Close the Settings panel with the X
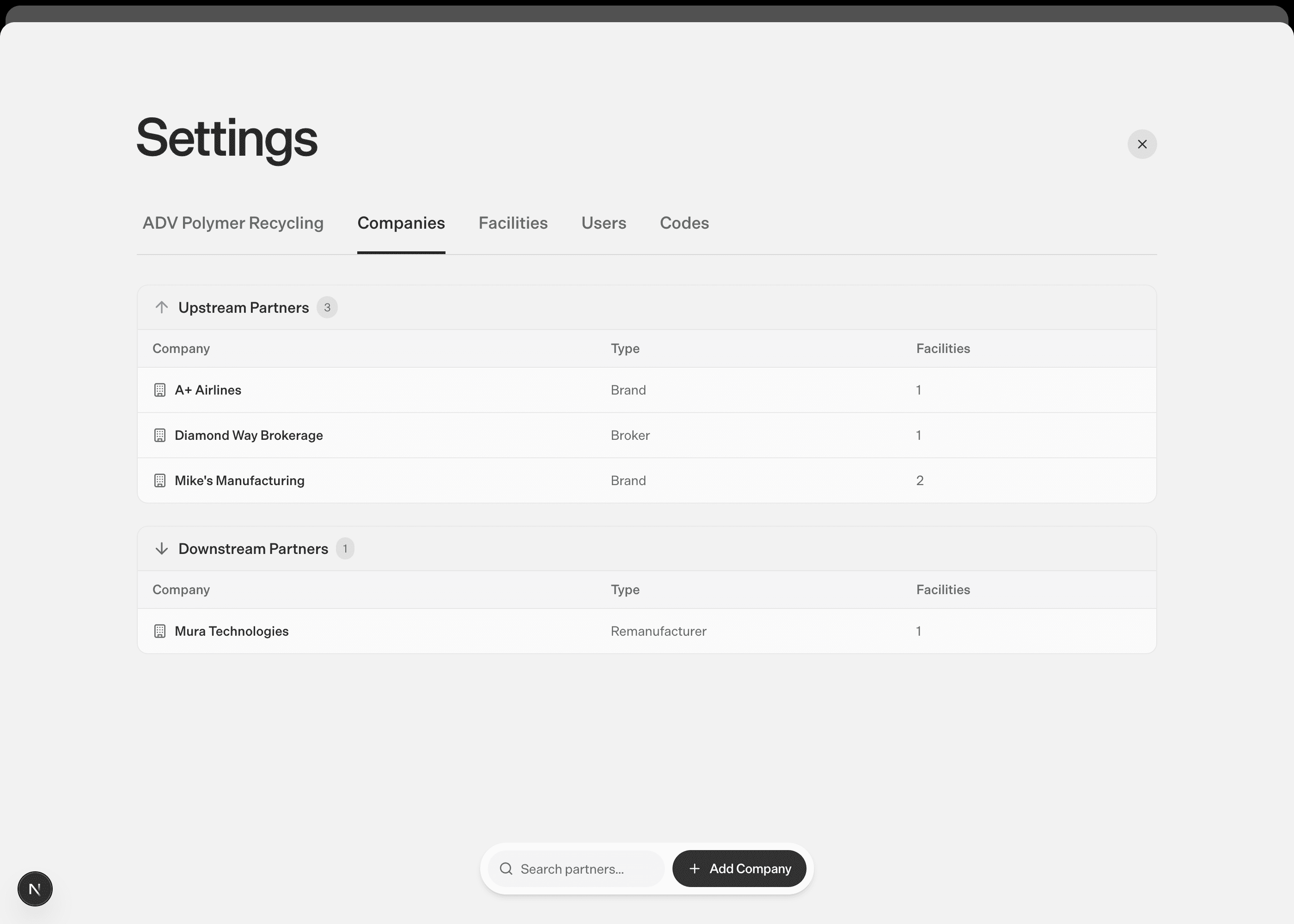Image resolution: width=1294 pixels, height=924 pixels. pos(1141,144)
